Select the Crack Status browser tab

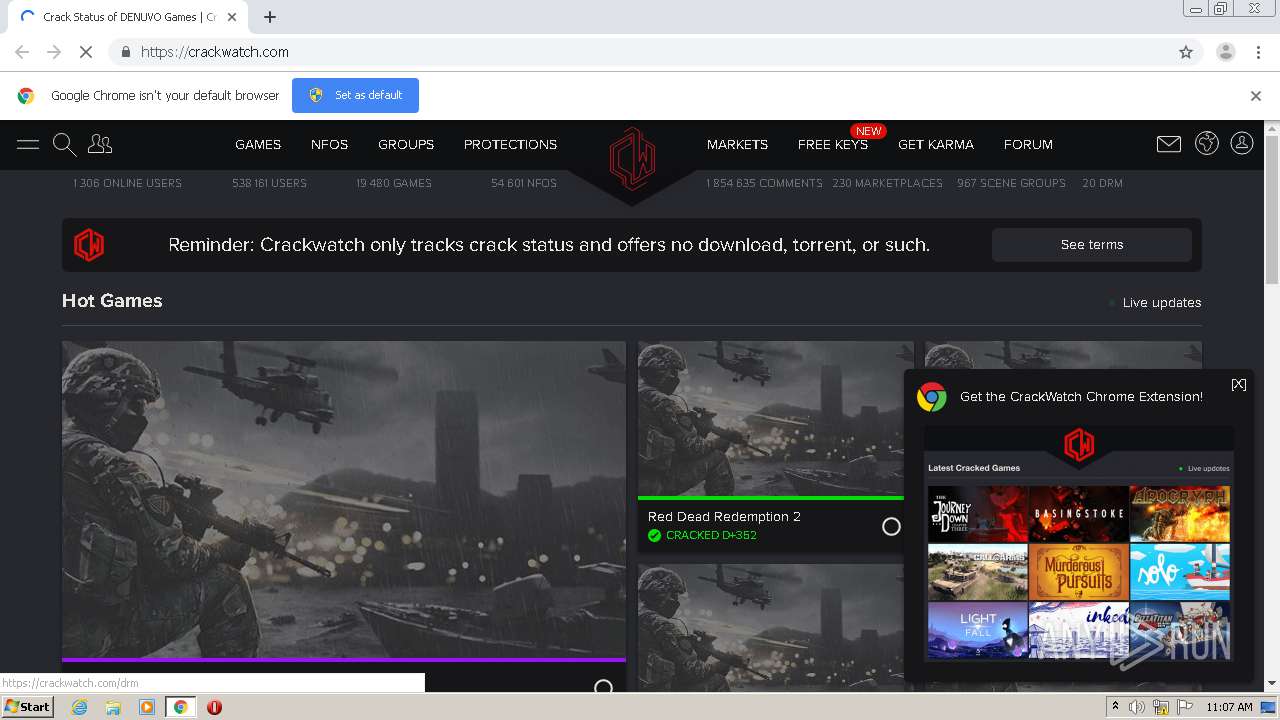tap(130, 17)
